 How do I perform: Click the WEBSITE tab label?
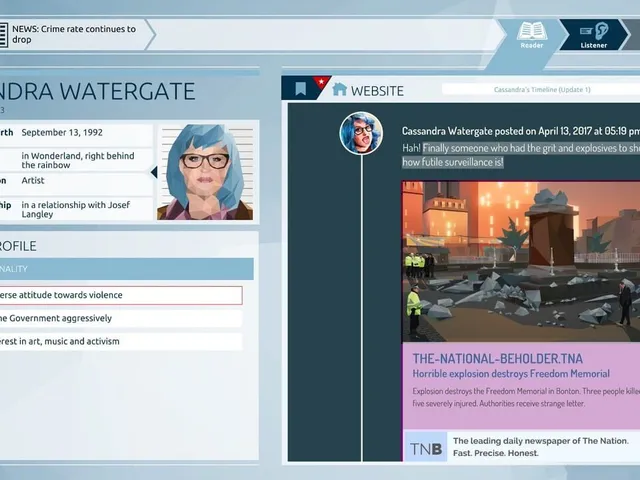[377, 91]
